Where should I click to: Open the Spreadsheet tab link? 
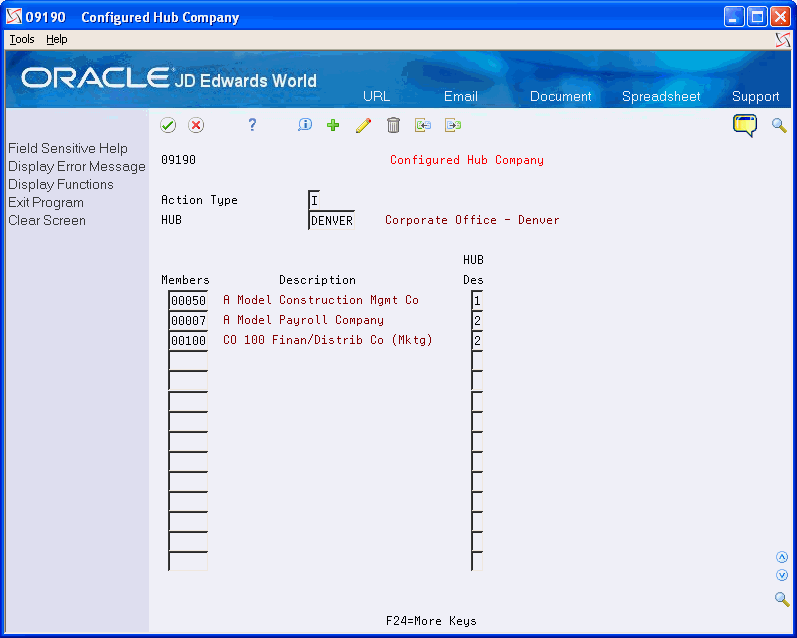click(x=661, y=96)
